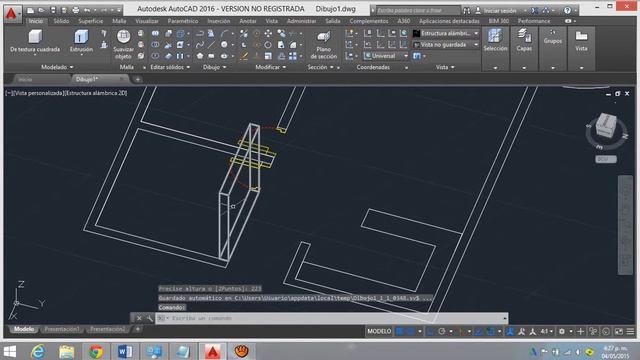Viewport: 640px width, 360px height.
Task: Click the new drawing tab plus button
Action: coord(138,79)
